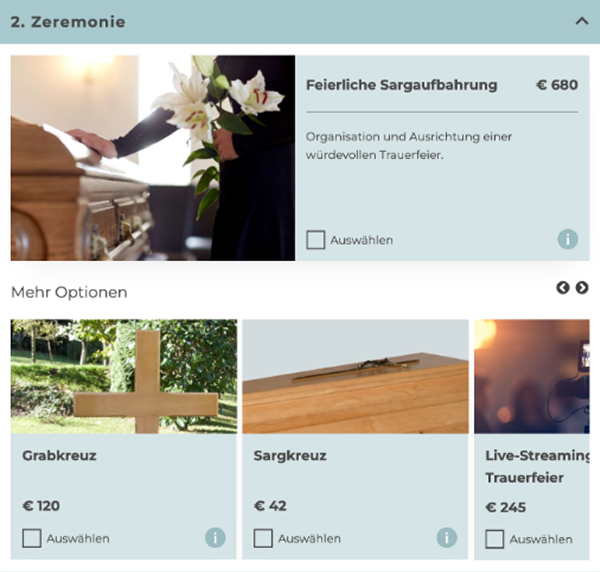
Task: Click the Sargkreuz coffin image
Action: coord(355,376)
